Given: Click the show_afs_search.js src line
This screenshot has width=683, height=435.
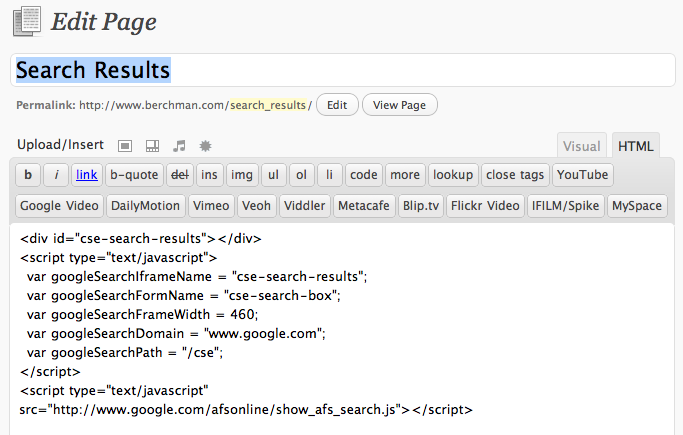Looking at the screenshot, I should 246,410.
